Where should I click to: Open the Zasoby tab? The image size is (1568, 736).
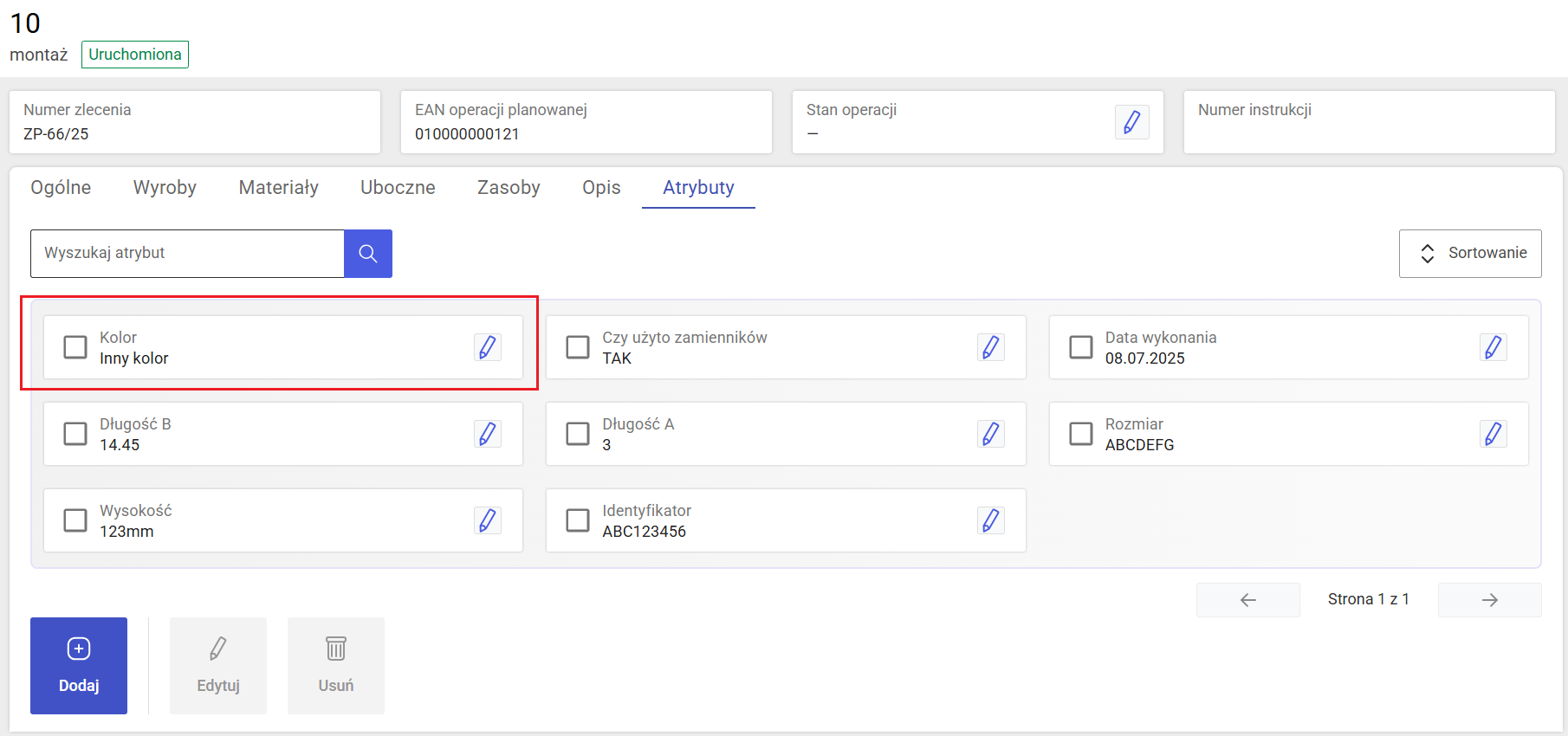coord(509,188)
